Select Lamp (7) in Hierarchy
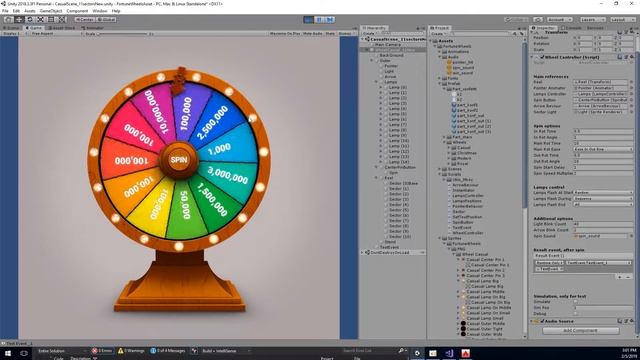Screen dimensions: 640x360 (x=397, y=124)
